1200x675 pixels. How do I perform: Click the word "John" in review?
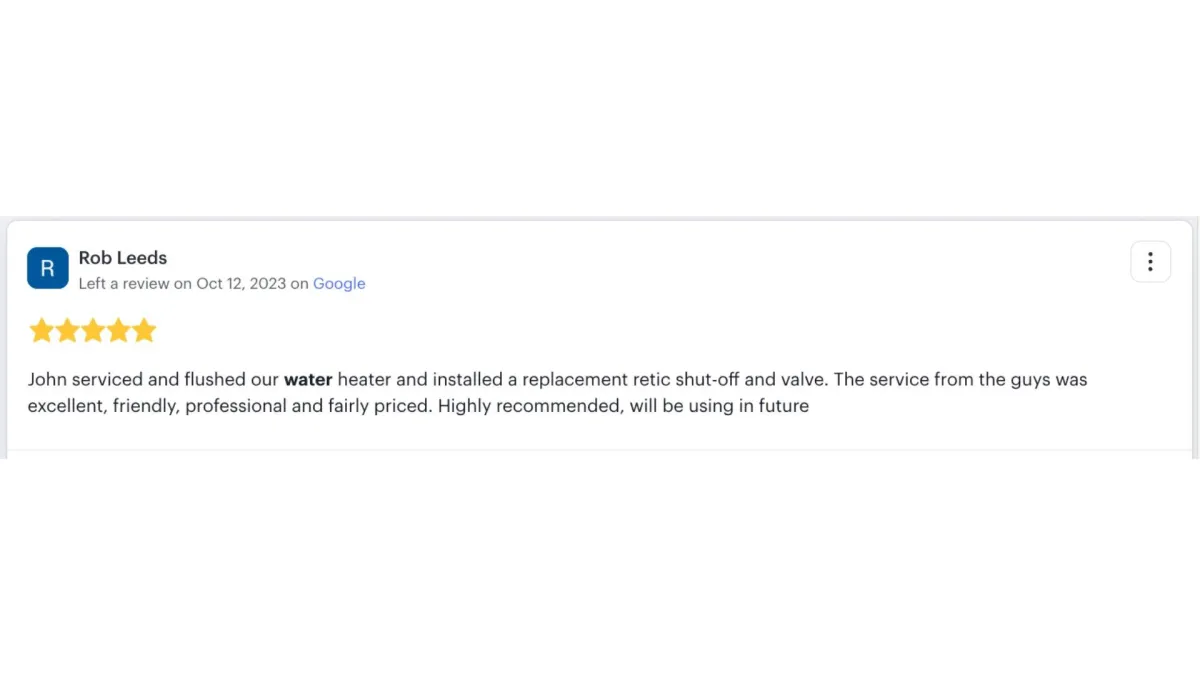(47, 380)
